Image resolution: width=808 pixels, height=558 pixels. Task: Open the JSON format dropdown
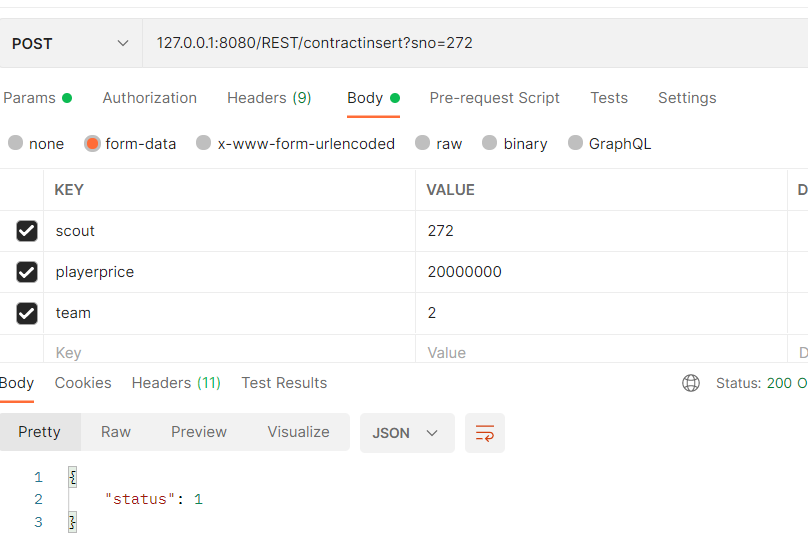[407, 433]
